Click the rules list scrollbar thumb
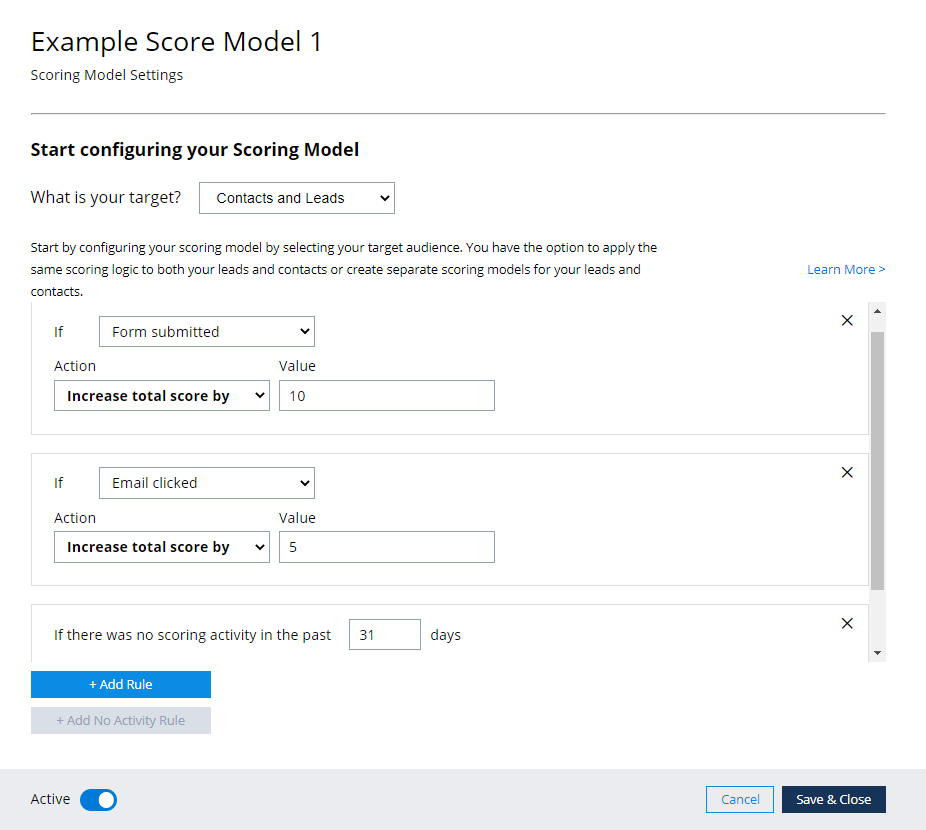The width and height of the screenshot is (926, 830). (x=878, y=461)
